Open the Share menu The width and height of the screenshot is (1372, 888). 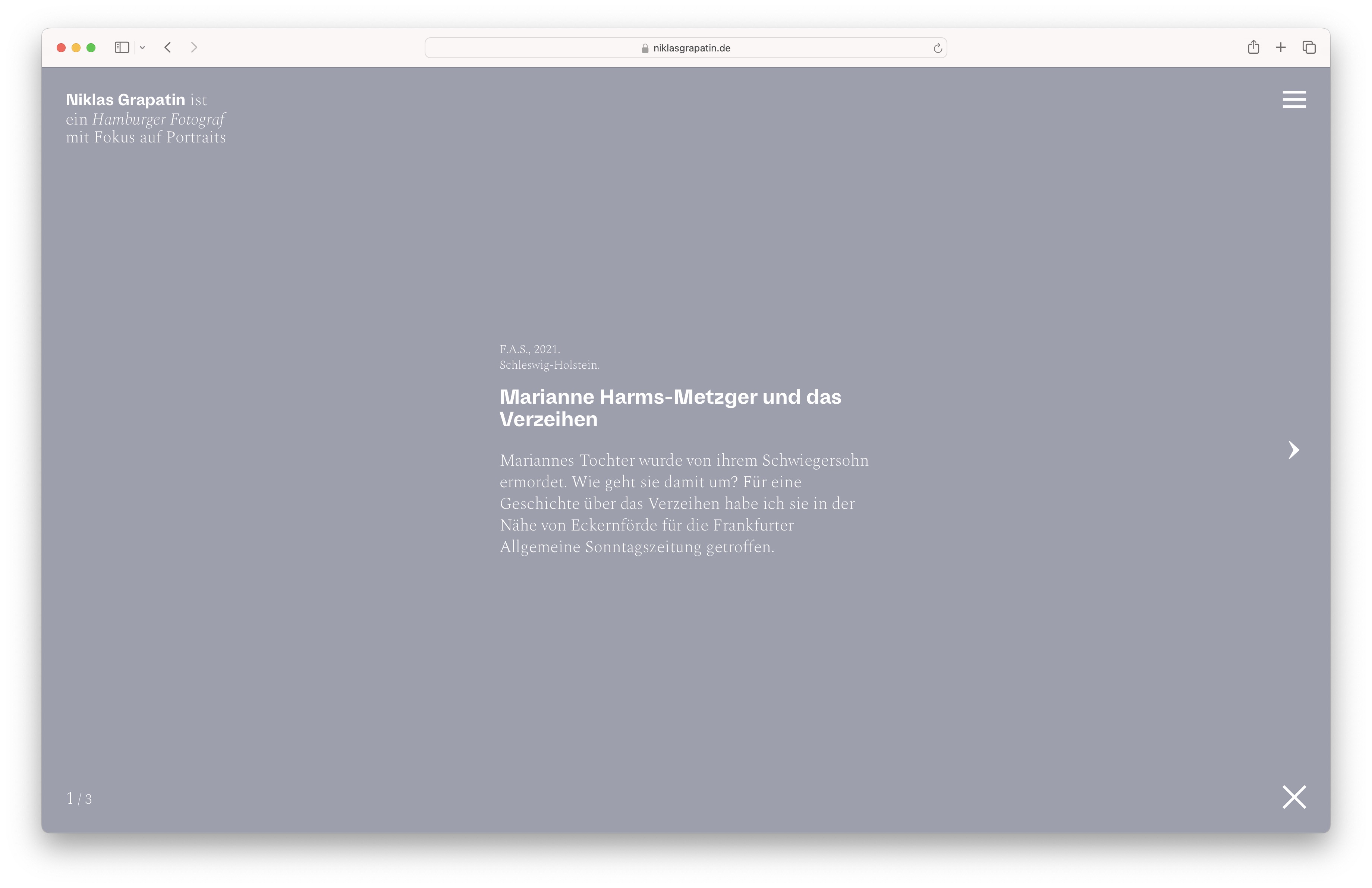click(1253, 47)
